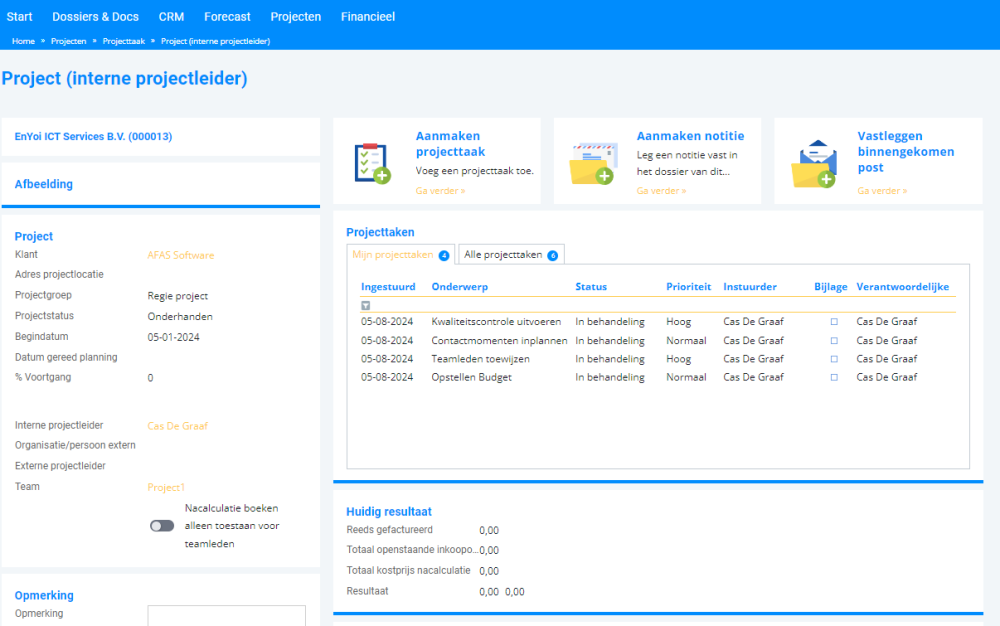
Task: Open the Start menu item
Action: point(19,17)
